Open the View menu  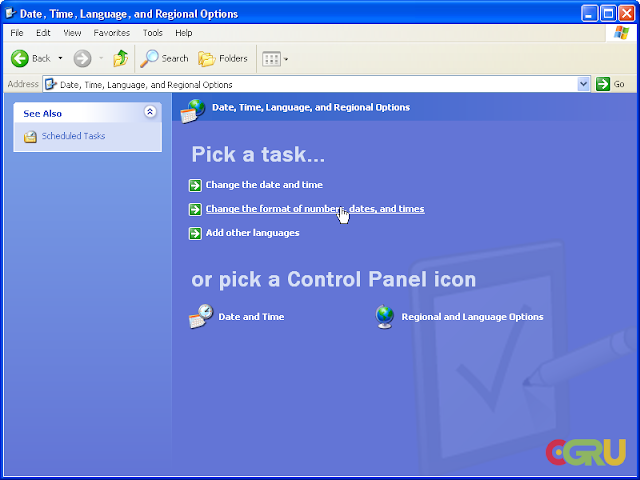pyautogui.click(x=72, y=33)
